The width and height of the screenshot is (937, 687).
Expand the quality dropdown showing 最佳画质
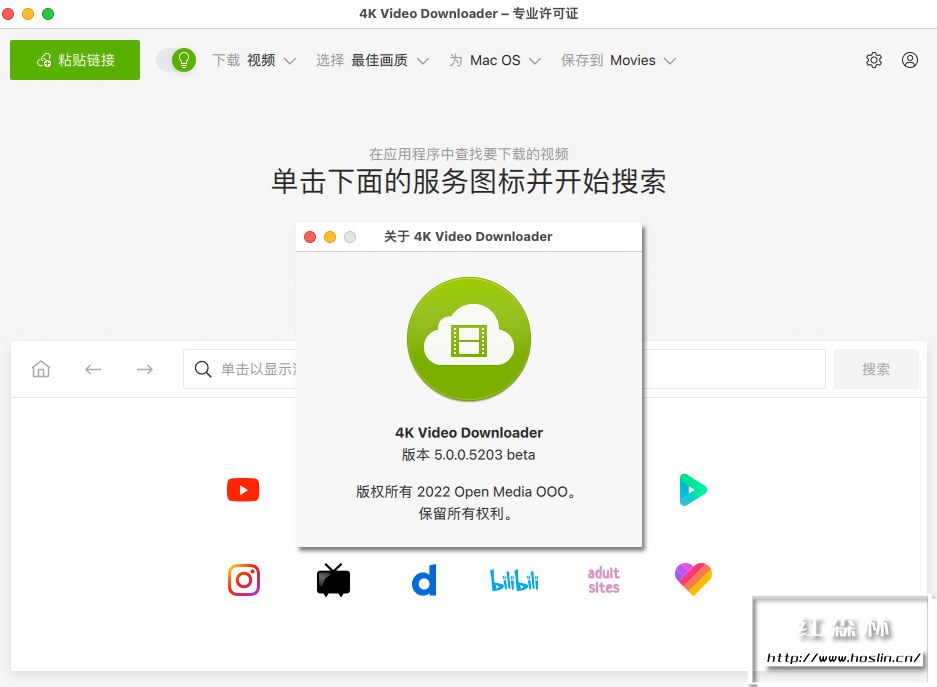pyautogui.click(x=372, y=60)
